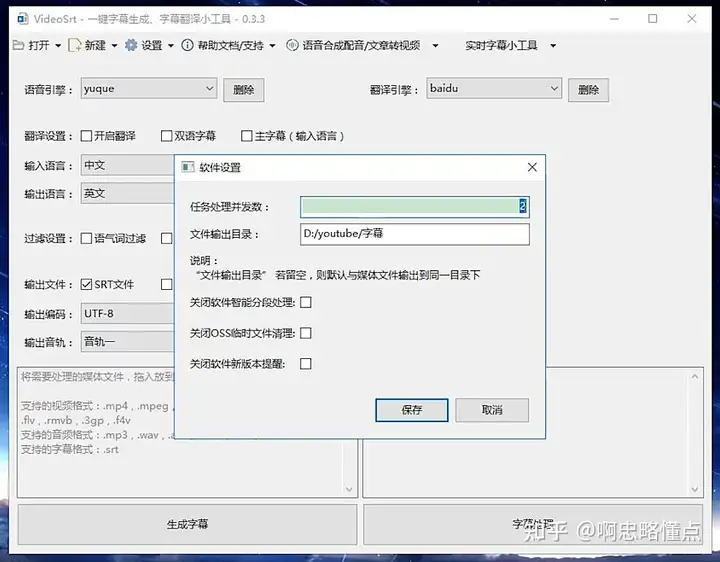Click the 软件设置 dialog window icon
720x562 pixels.
(188, 167)
